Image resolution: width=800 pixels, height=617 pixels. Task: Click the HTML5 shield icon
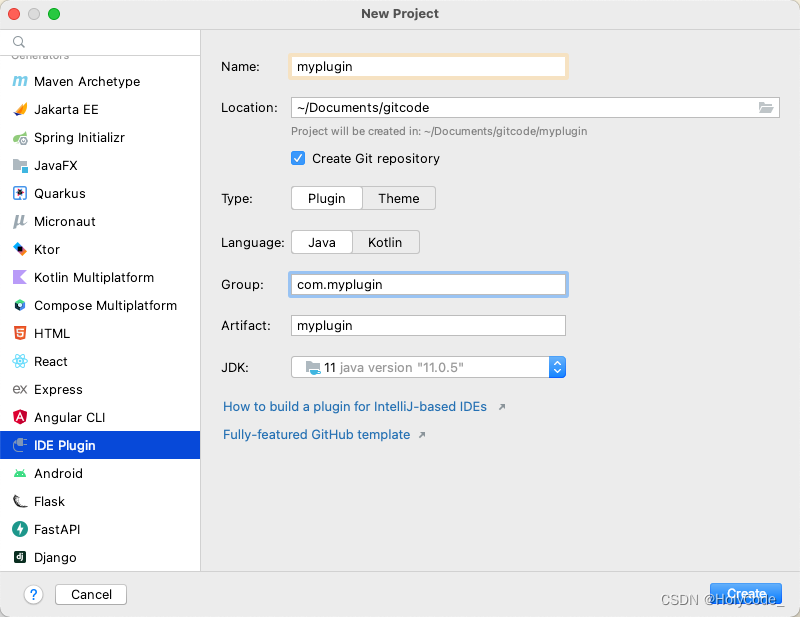(20, 333)
